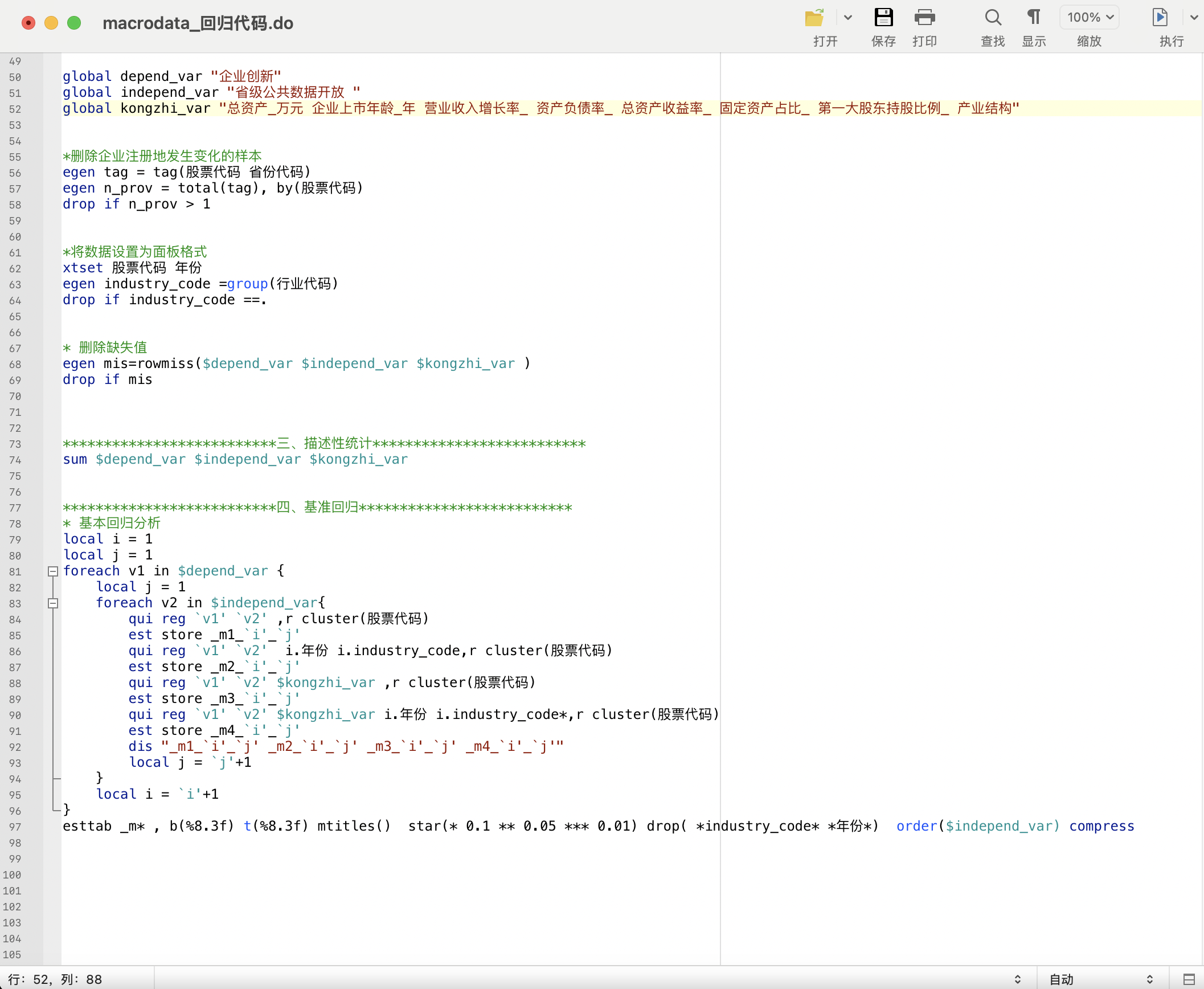Click the text "企业创新" on line 50

(x=247, y=76)
